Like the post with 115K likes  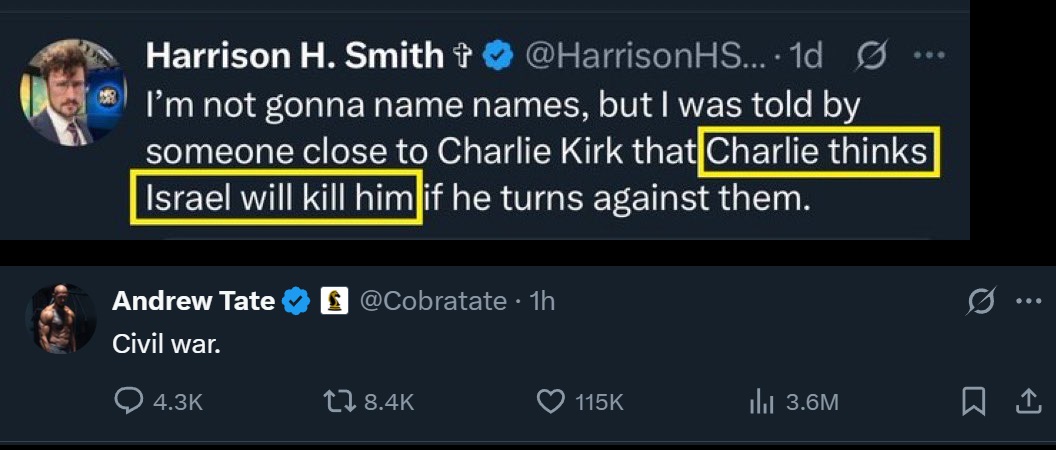pos(551,402)
